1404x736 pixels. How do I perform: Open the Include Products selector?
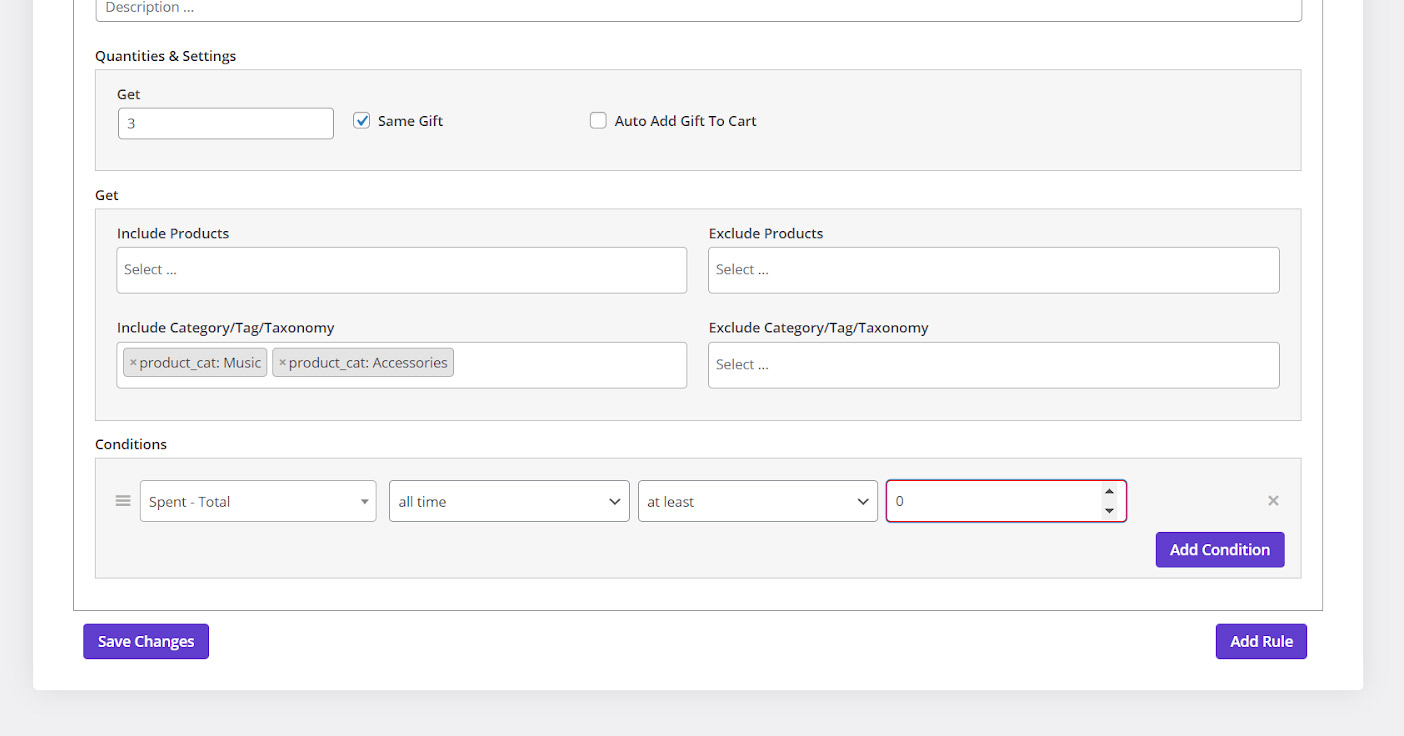coord(401,270)
